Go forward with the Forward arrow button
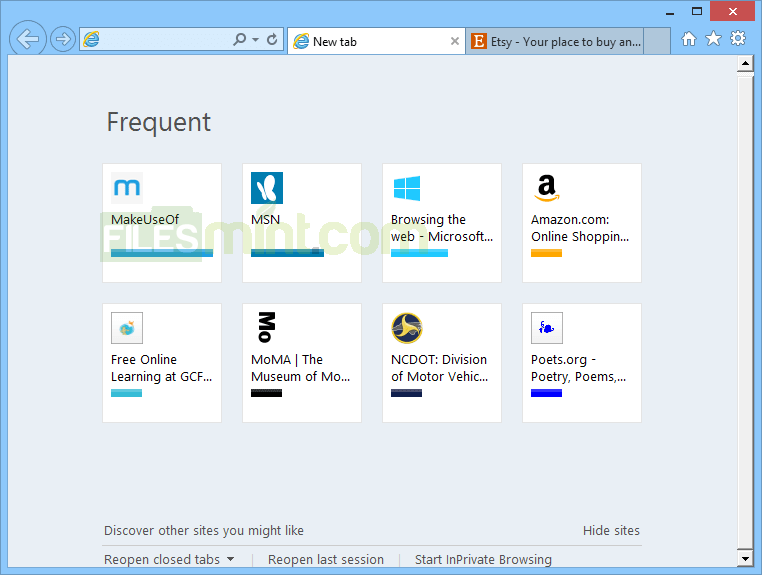Screen dimensions: 762x575 point(63,39)
